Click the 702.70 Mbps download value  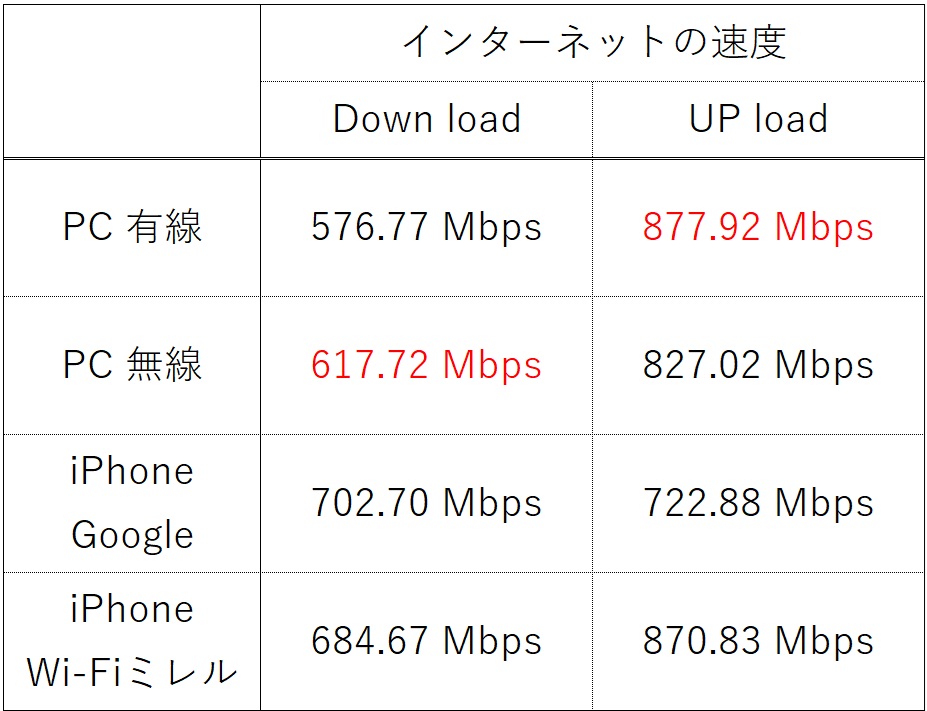426,503
